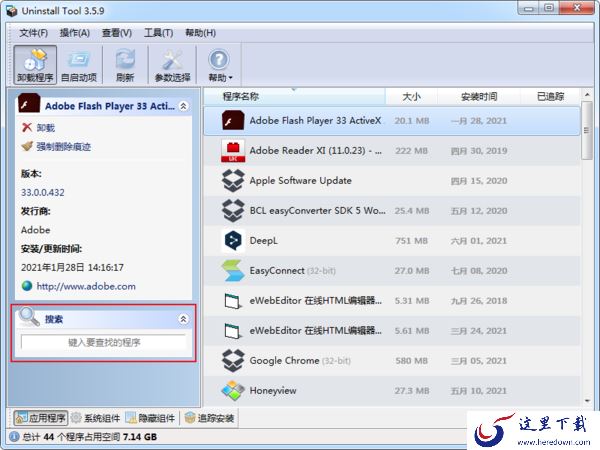Select the EasyConnect program icon
The height and width of the screenshot is (450, 600).
[x=233, y=271]
